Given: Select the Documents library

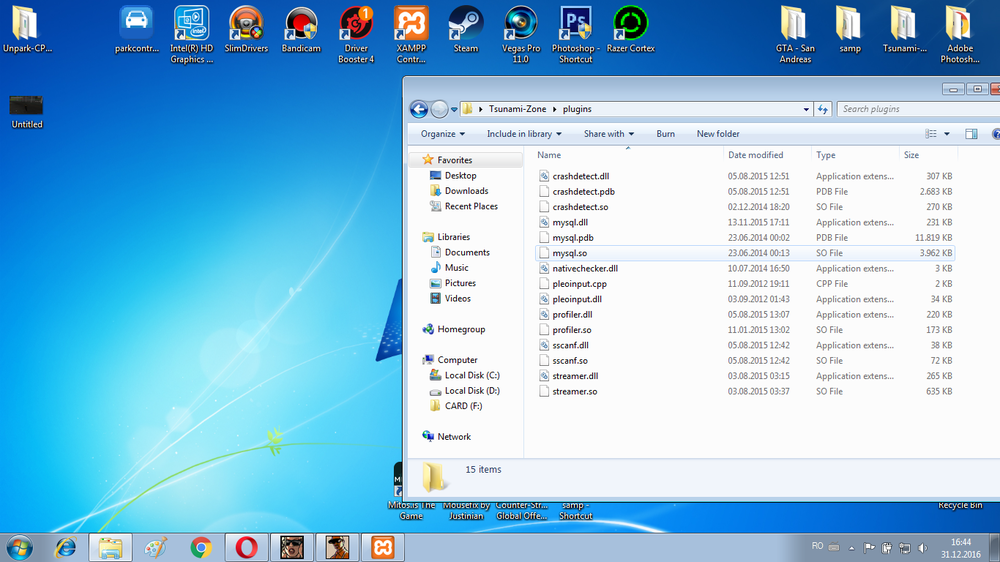Looking at the screenshot, I should click(467, 252).
